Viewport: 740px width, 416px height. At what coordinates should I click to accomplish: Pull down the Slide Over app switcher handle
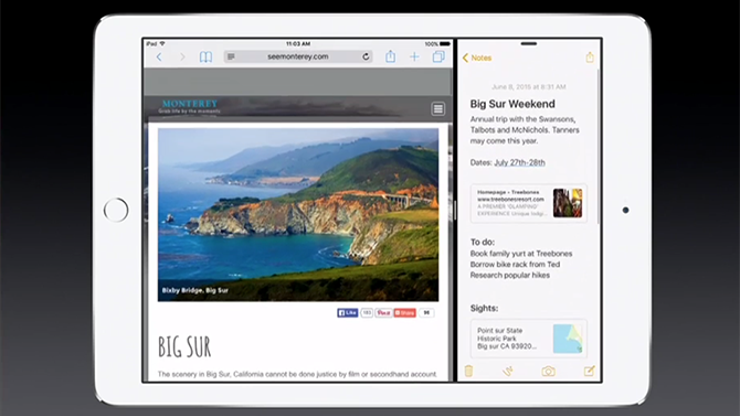click(x=528, y=45)
